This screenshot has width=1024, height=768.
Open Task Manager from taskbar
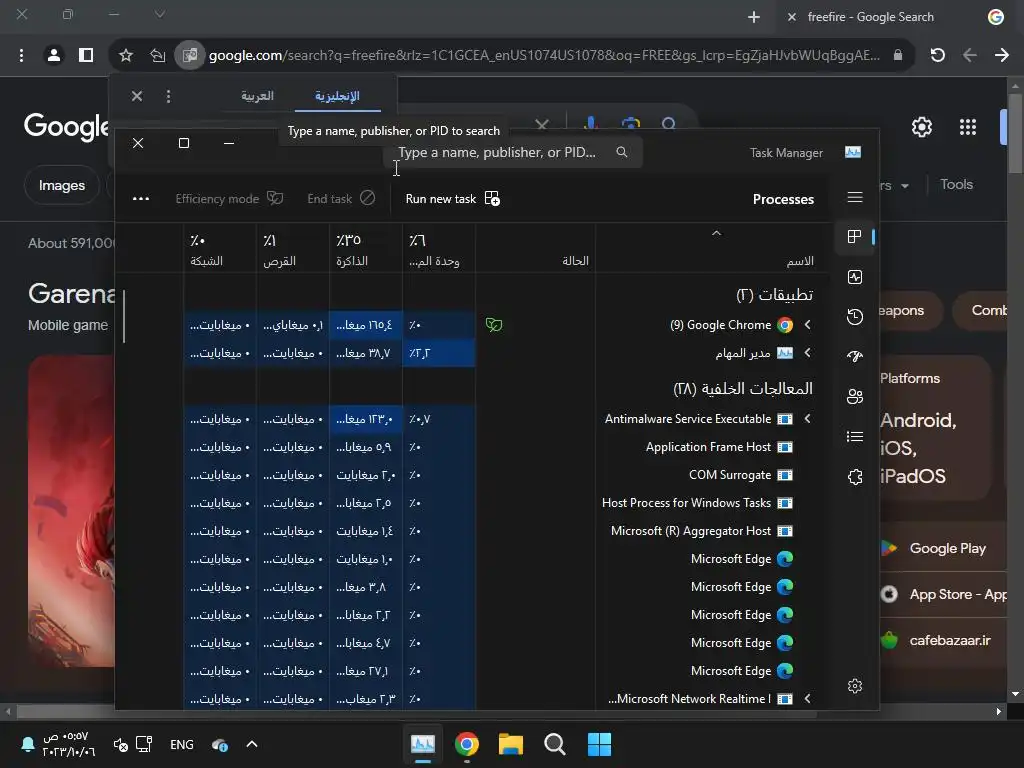(423, 744)
